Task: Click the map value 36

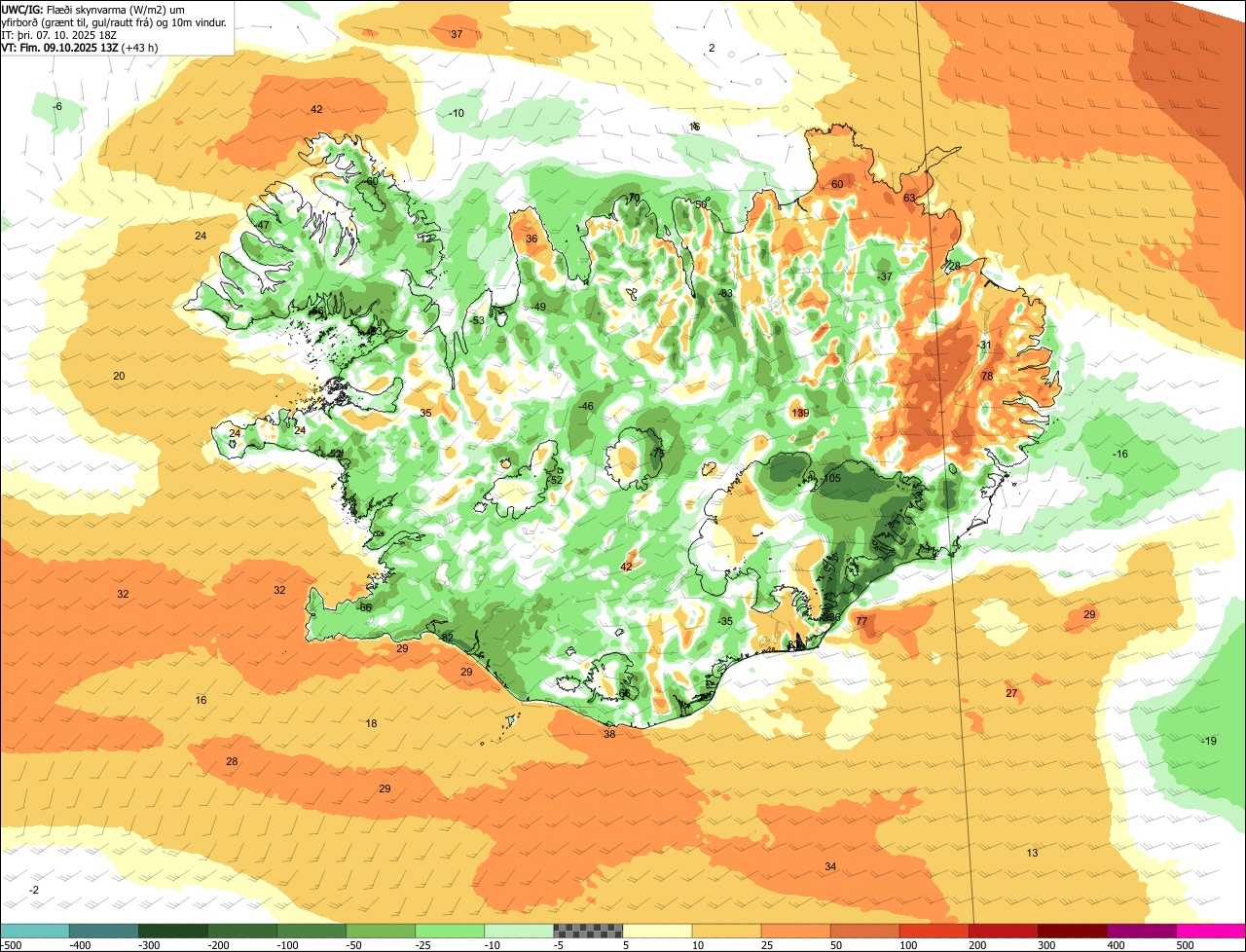Action: 531,239
